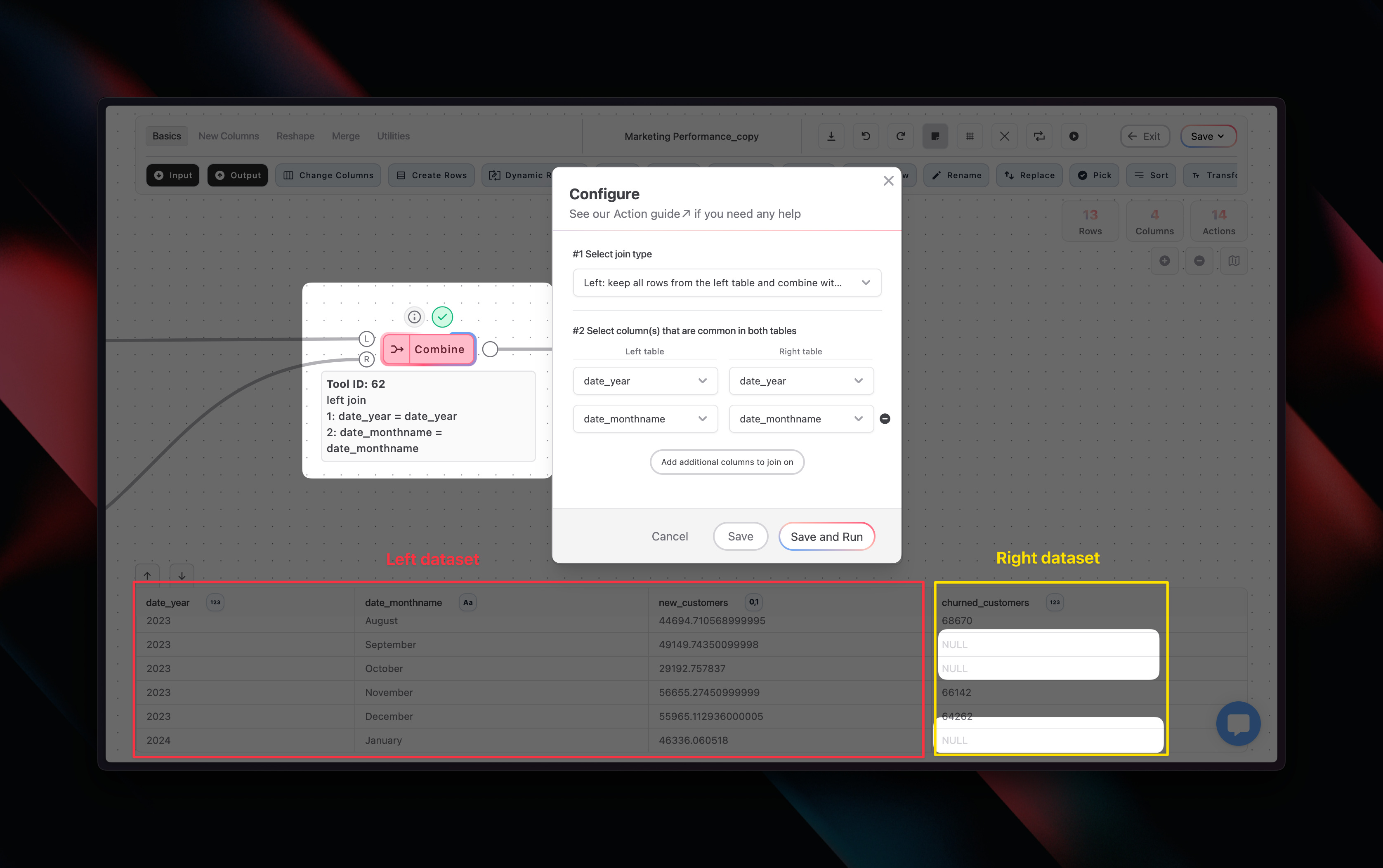The width and height of the screenshot is (1383, 868).
Task: Select the Output action
Action: pos(238,175)
